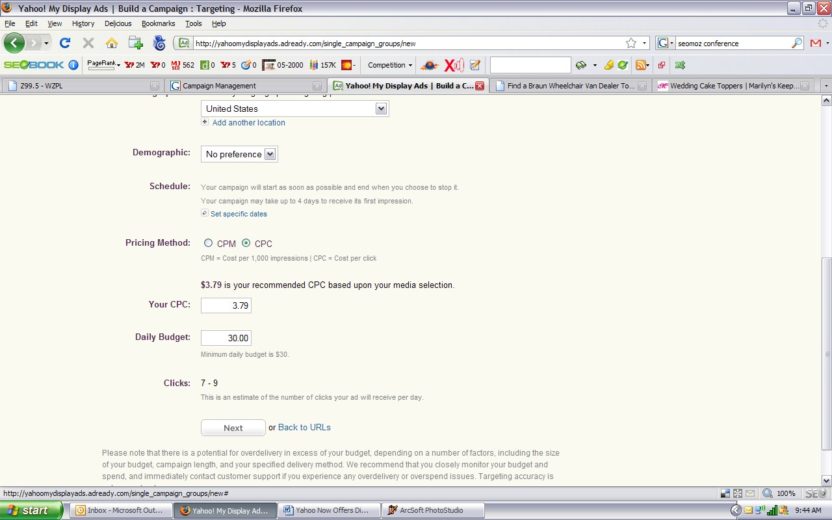Open the Demographic No preference dropdown

(x=239, y=154)
